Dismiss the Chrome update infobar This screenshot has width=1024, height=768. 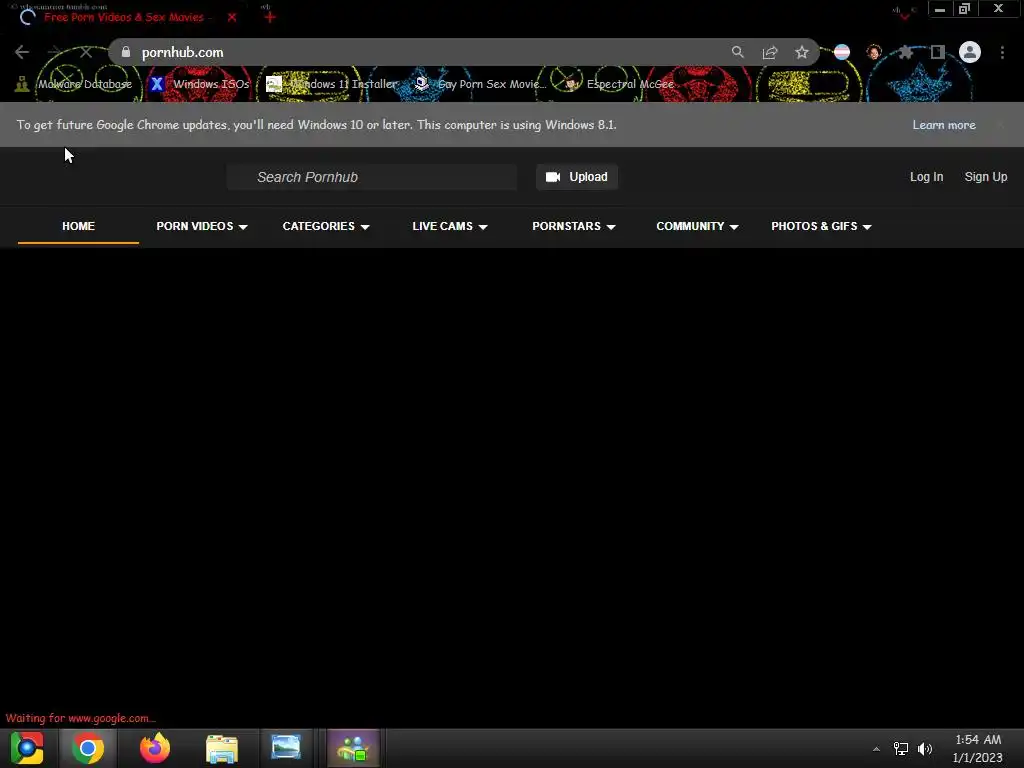coord(1000,125)
